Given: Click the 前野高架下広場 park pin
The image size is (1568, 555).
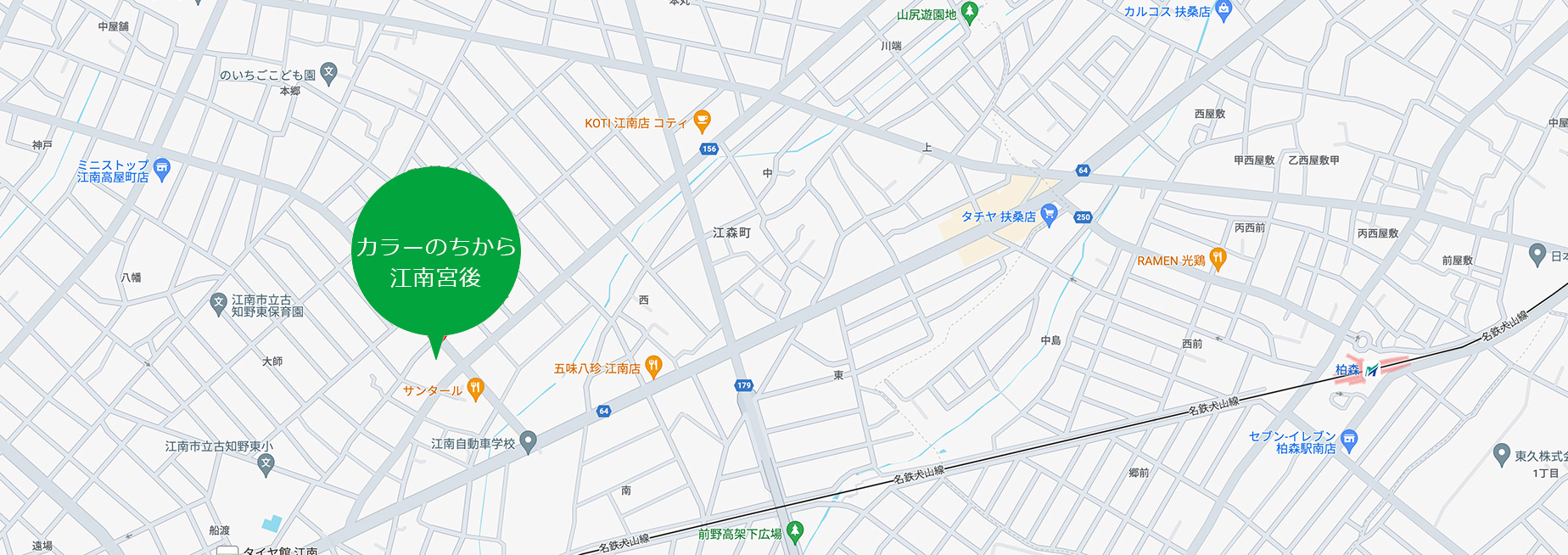Looking at the screenshot, I should 794,532.
